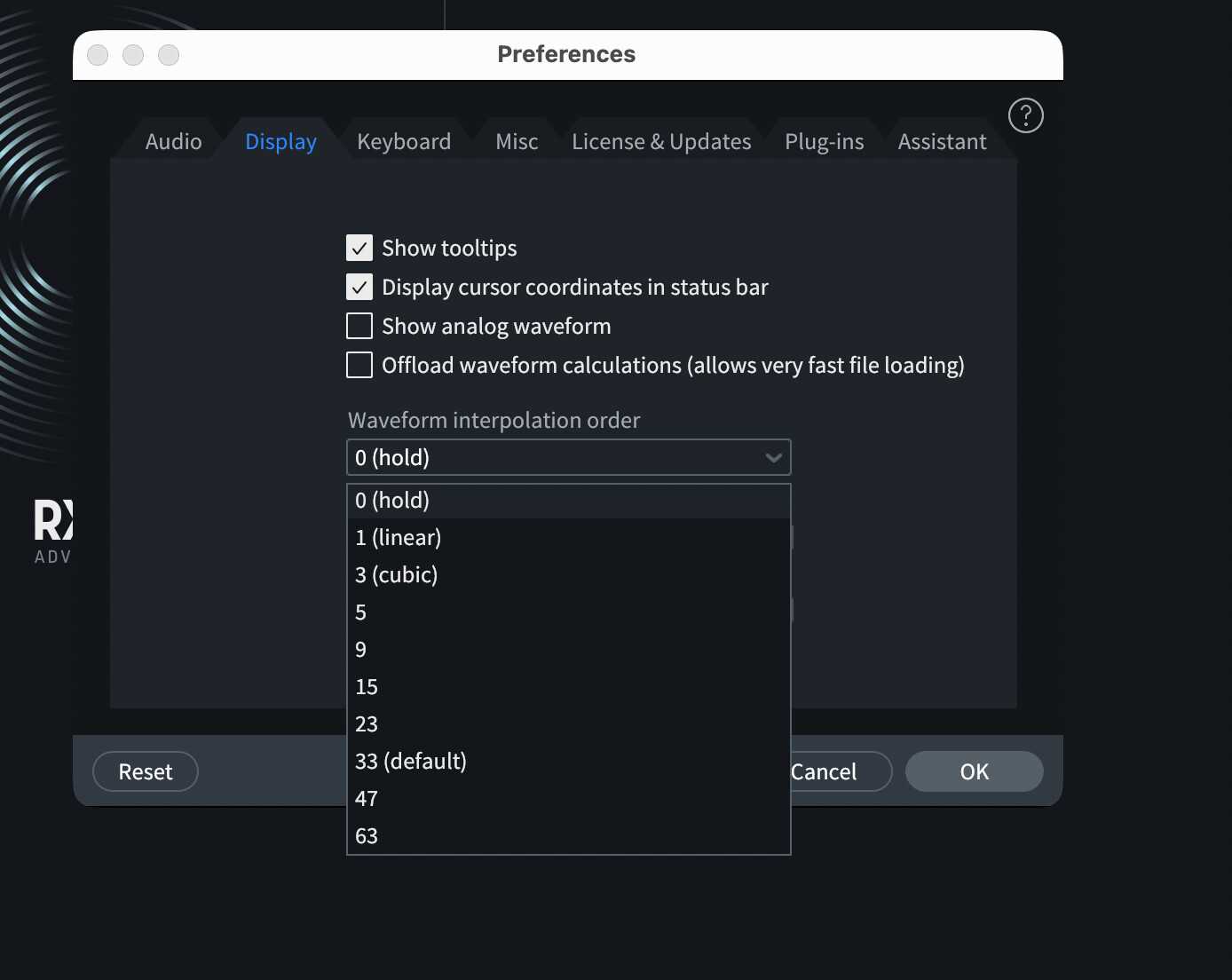
Task: Click OK to confirm preferences
Action: (x=974, y=771)
